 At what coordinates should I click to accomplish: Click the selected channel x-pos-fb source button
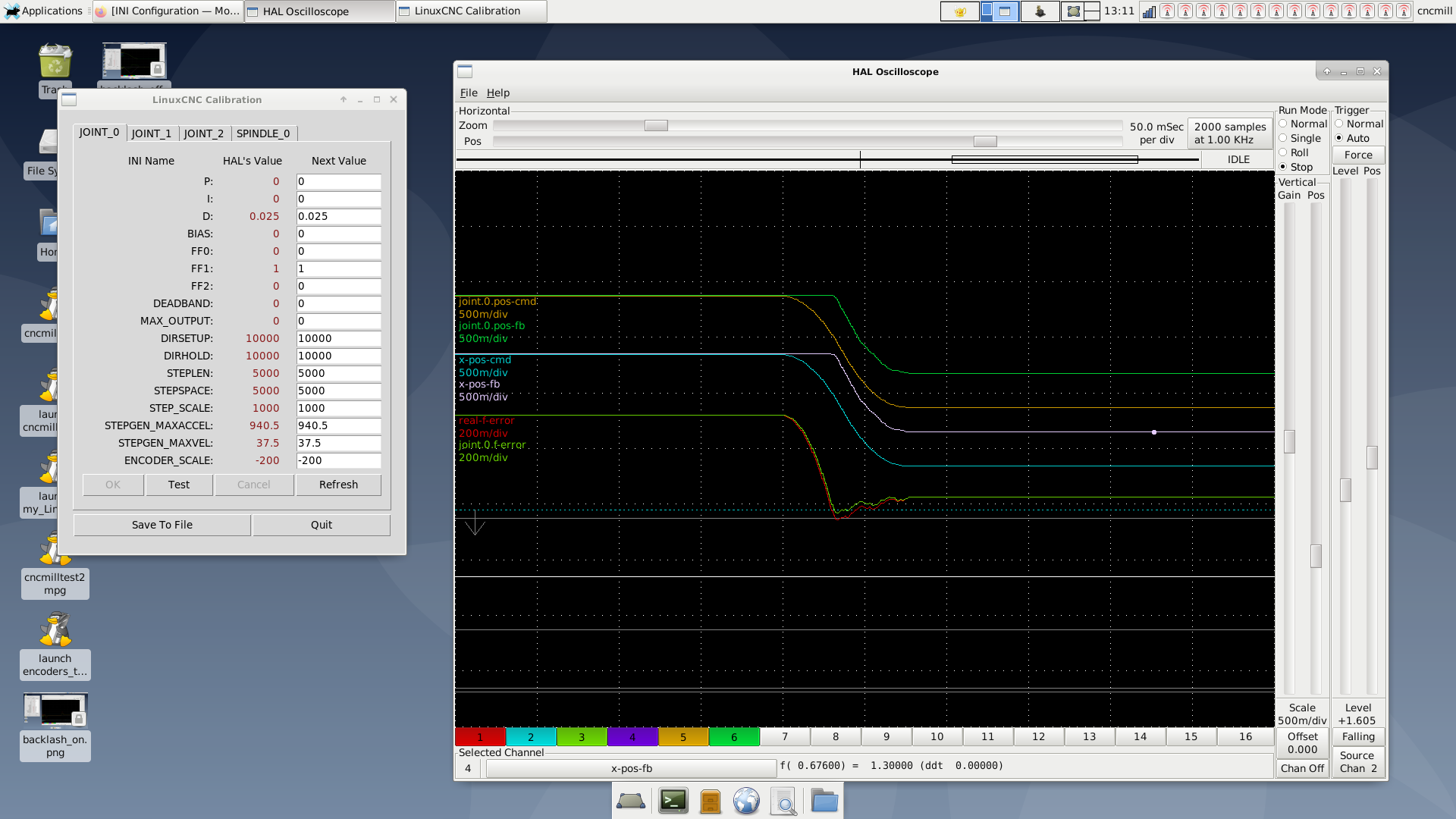coord(632,768)
